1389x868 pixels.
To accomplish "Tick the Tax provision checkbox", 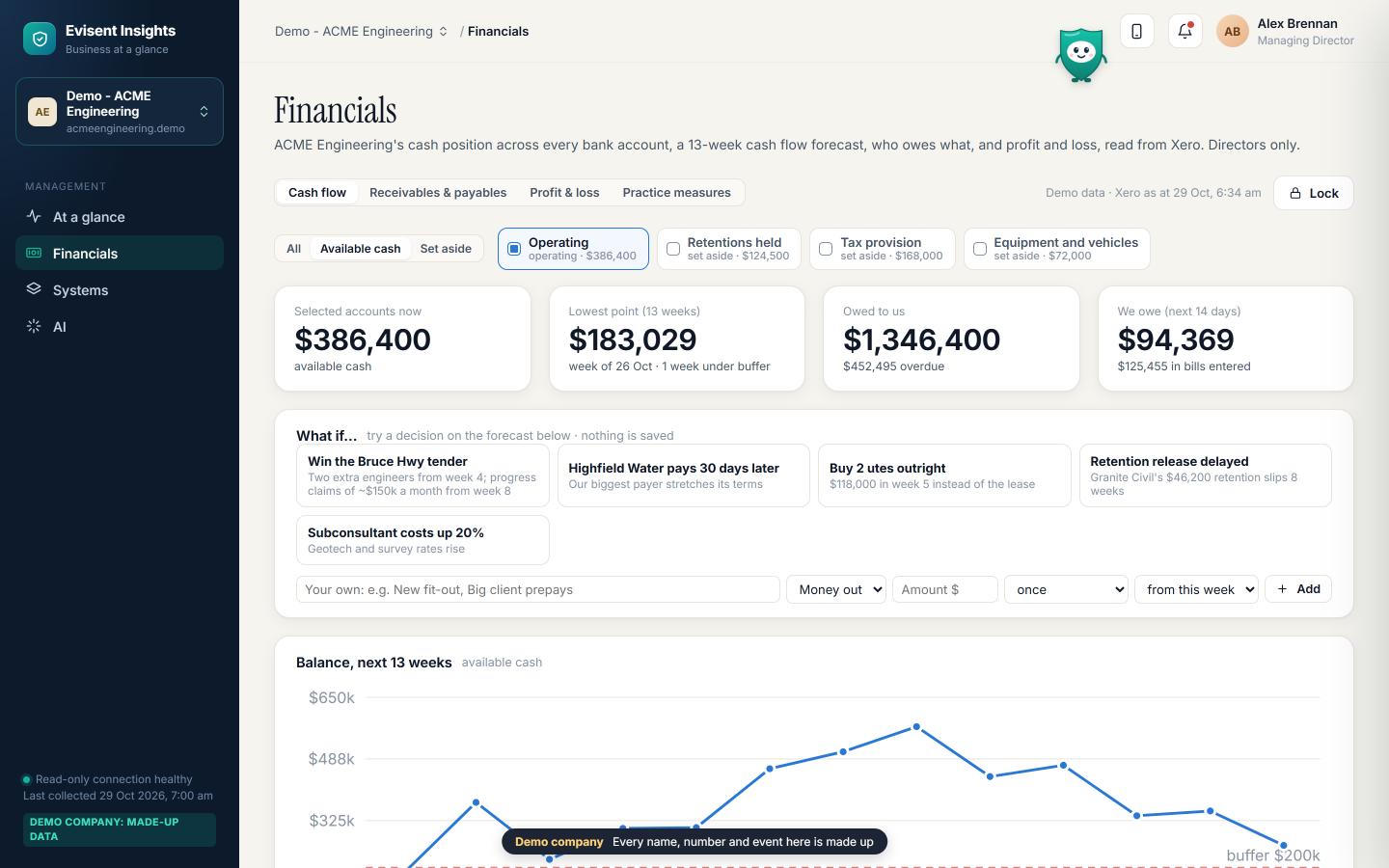I will pyautogui.click(x=826, y=249).
